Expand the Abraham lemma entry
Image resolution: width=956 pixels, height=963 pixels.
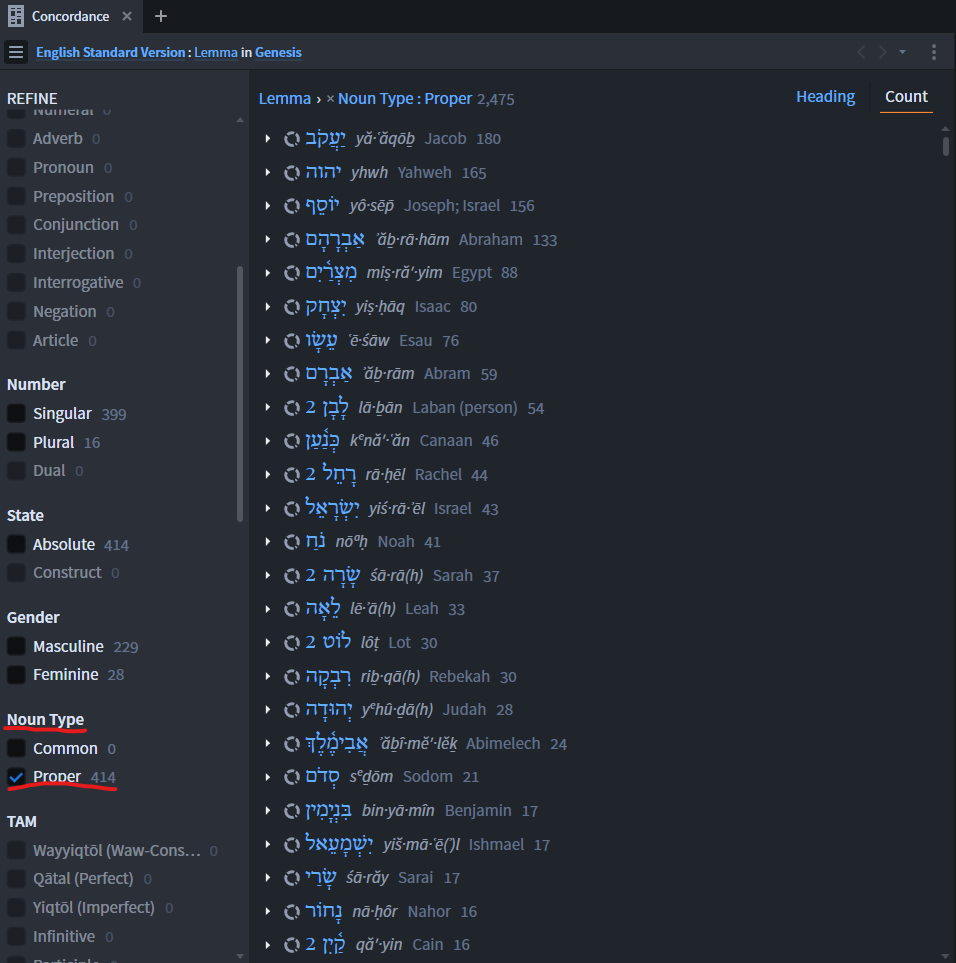click(268, 240)
